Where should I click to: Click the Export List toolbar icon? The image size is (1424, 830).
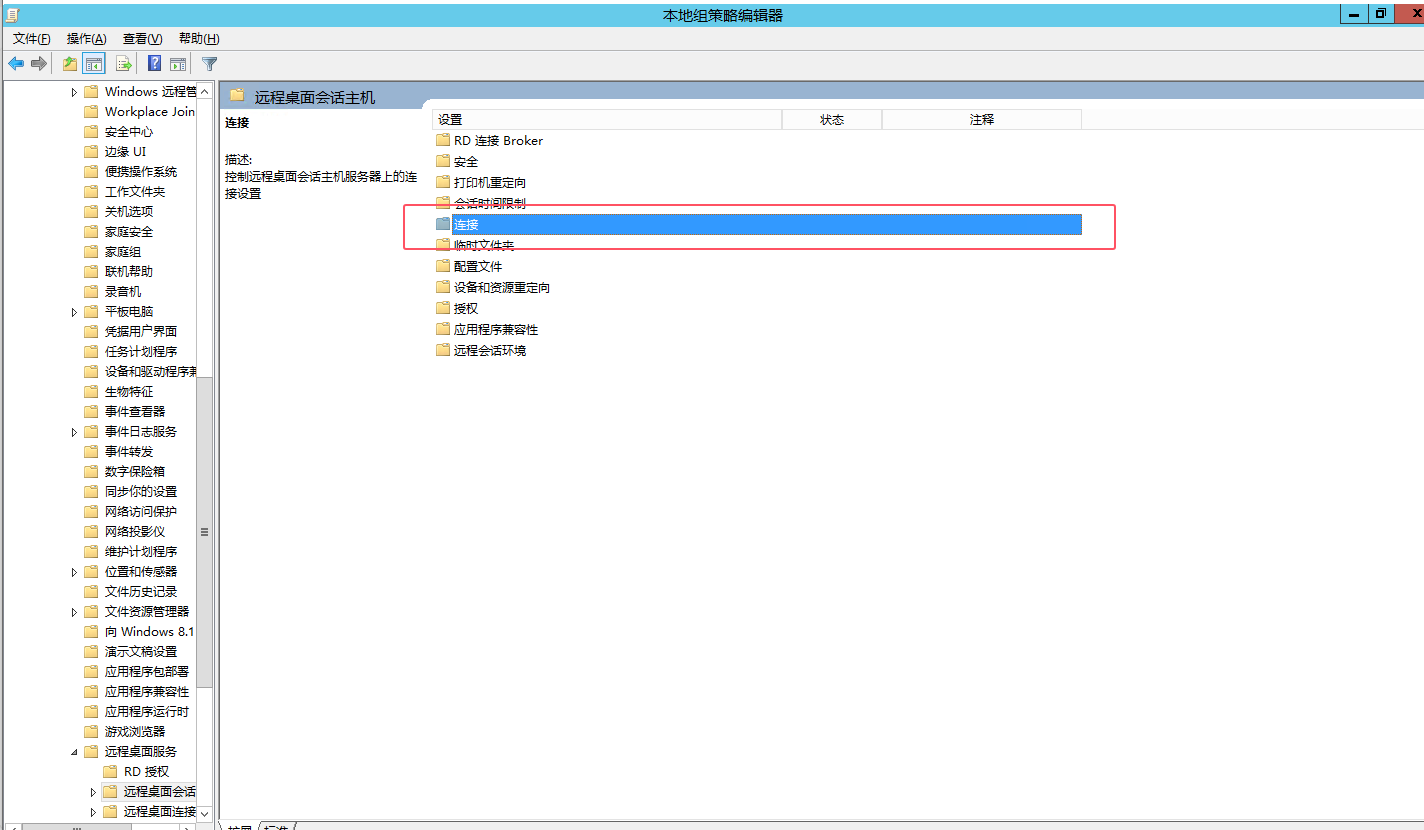(x=122, y=63)
